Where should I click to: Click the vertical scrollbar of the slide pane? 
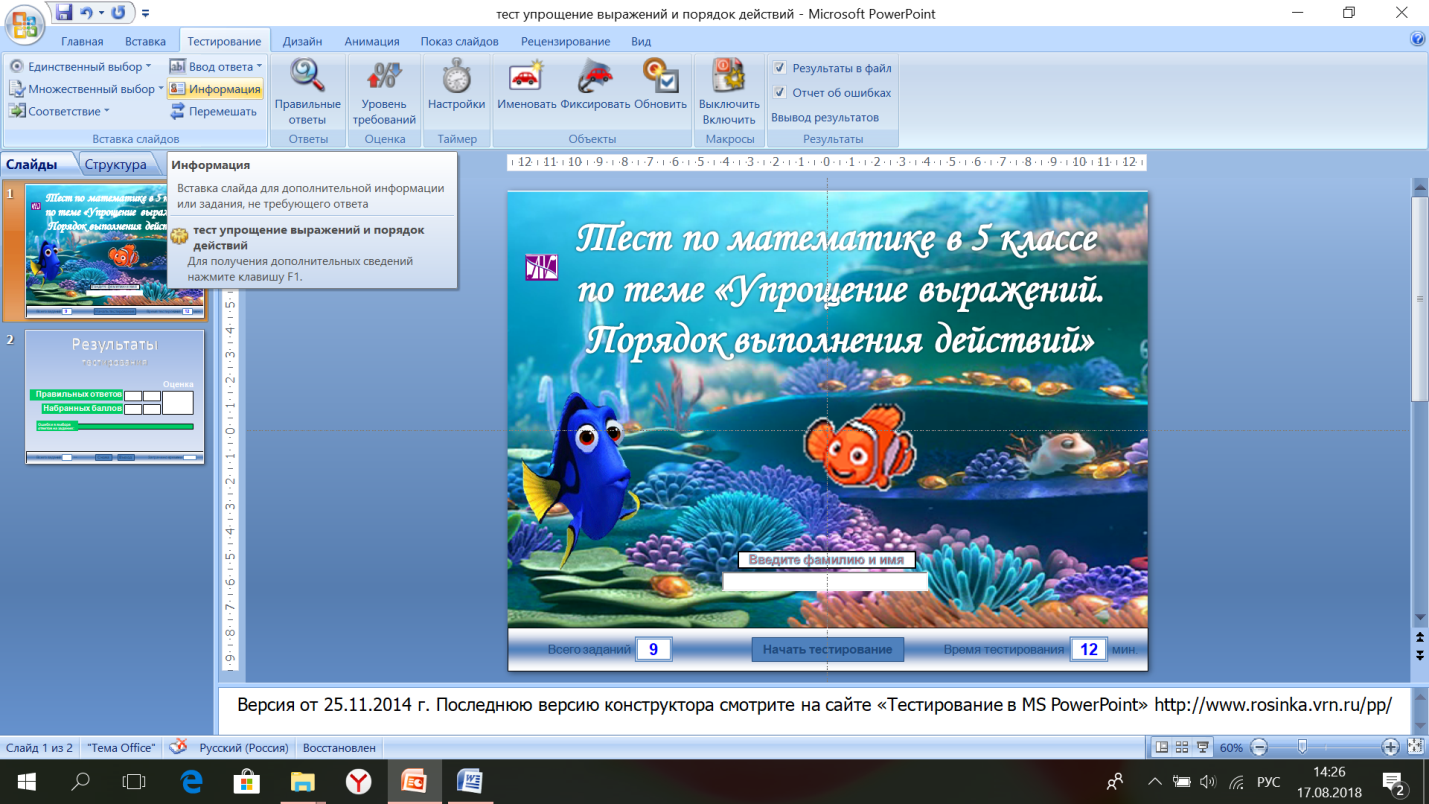tap(1419, 298)
